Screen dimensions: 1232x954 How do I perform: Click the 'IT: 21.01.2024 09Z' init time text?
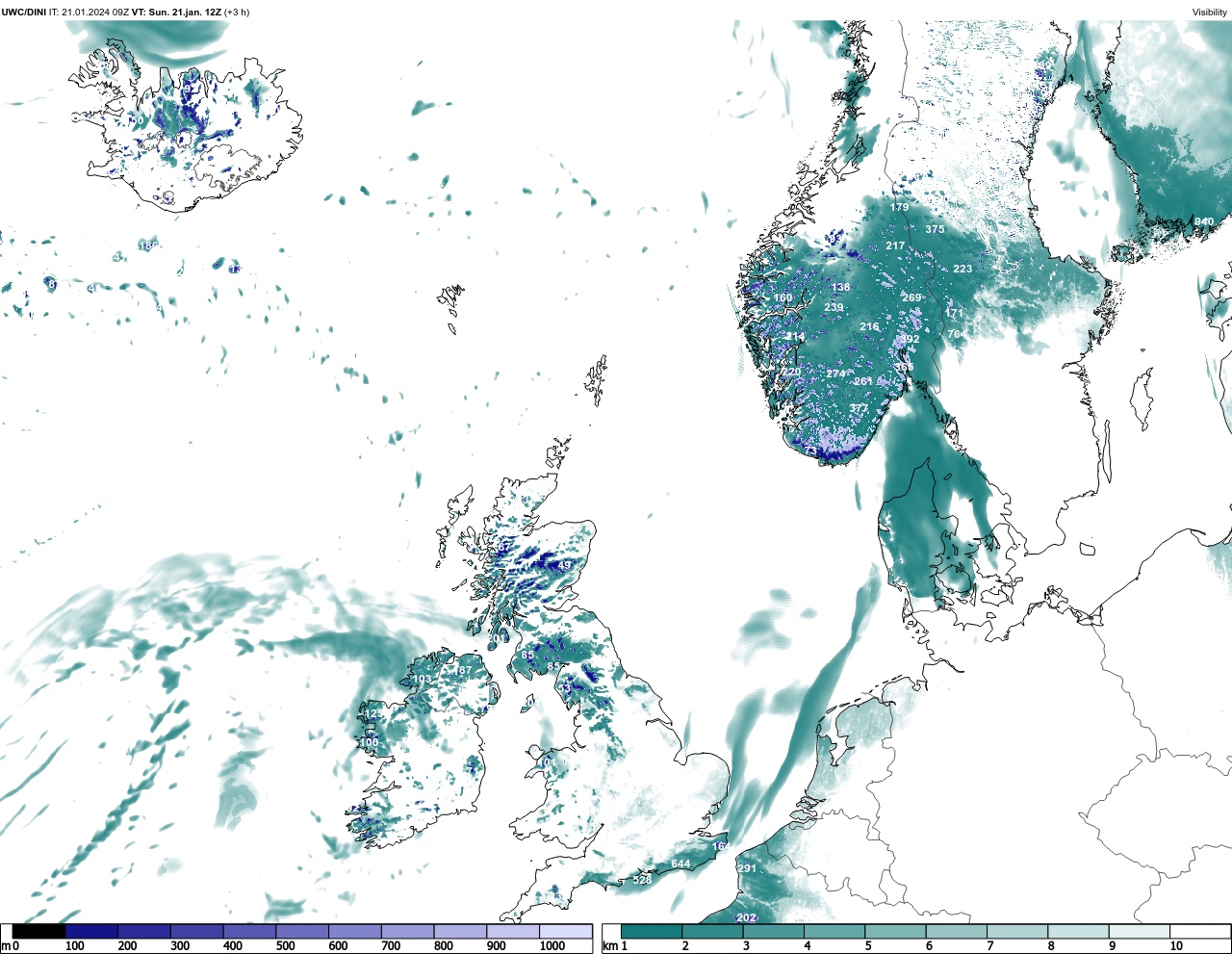pos(90,12)
